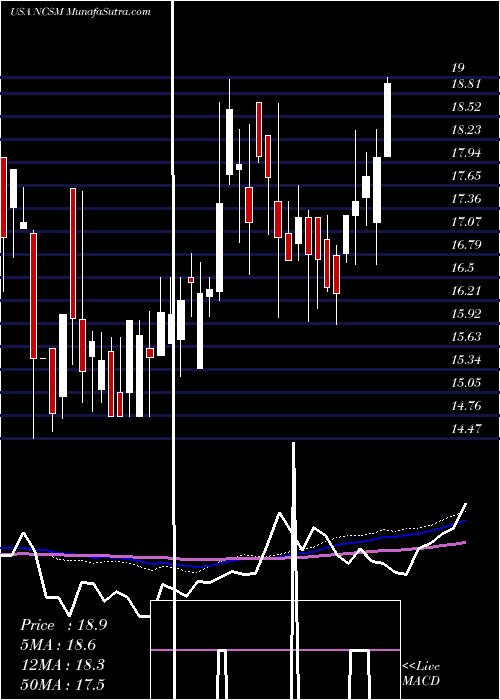Click the 18.23 price axis label
Viewport: 500px width, 700px height.
(466, 129)
